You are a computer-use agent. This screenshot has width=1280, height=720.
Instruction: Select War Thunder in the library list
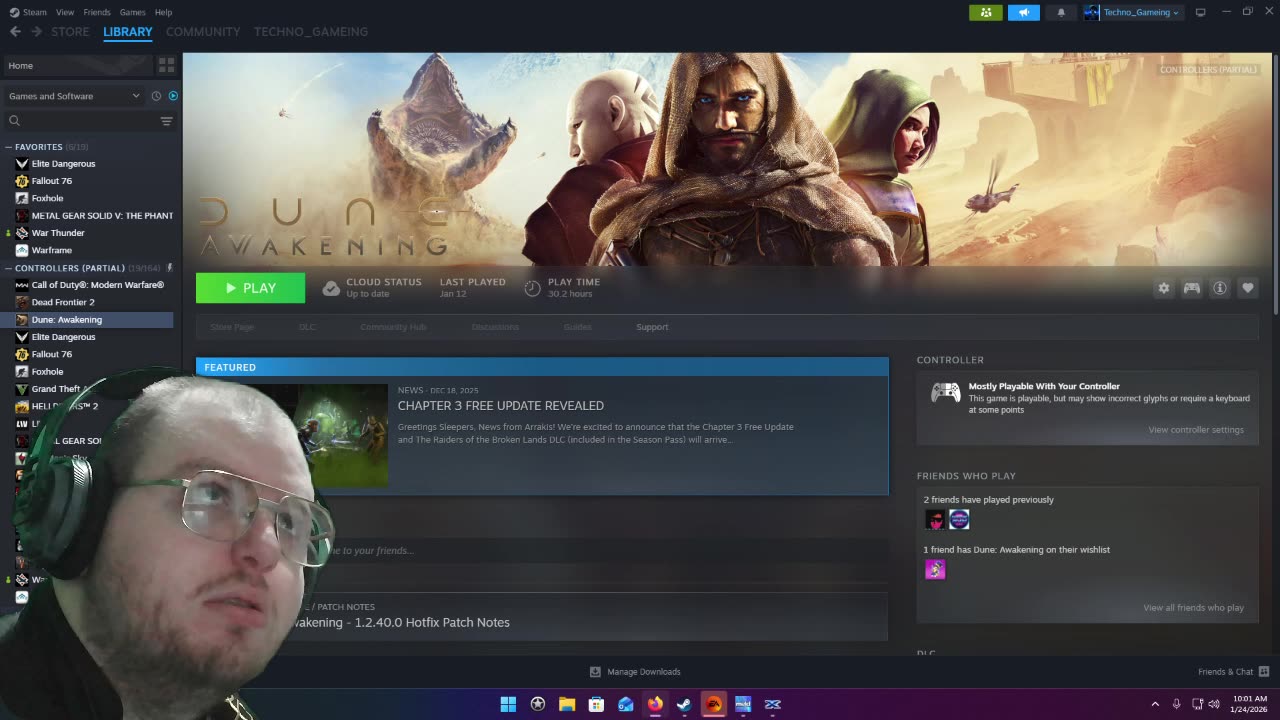click(58, 233)
